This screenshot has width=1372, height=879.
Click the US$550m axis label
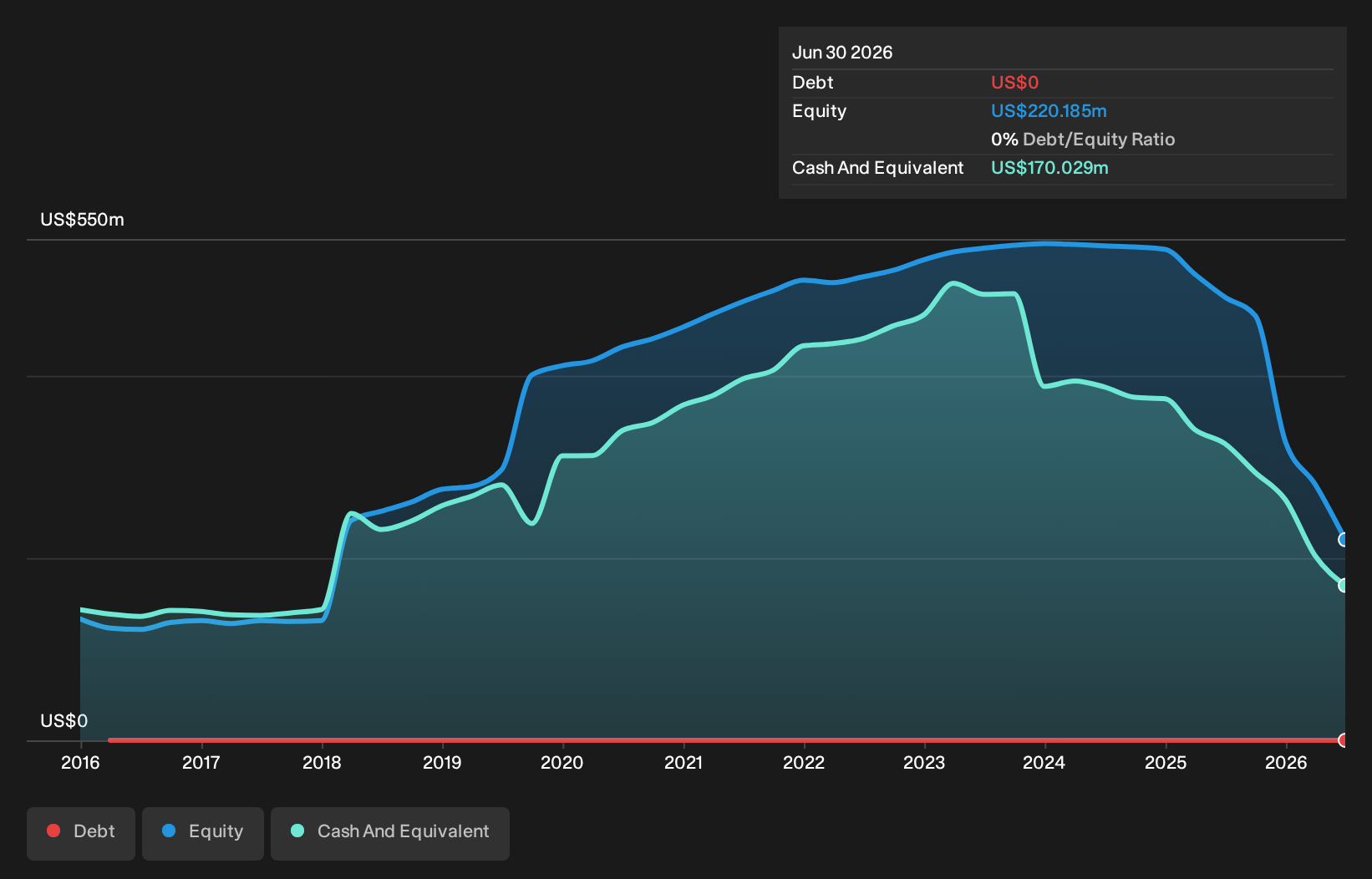[82, 220]
